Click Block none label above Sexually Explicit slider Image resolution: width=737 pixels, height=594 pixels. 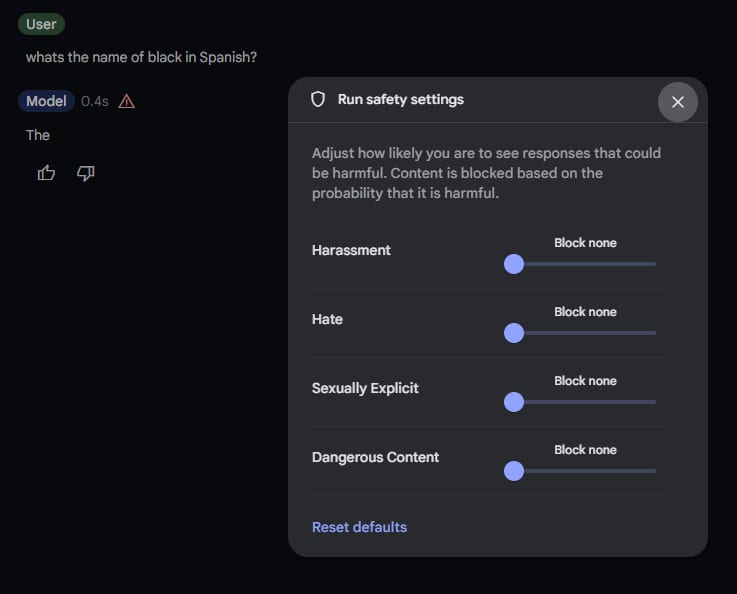pyautogui.click(x=585, y=381)
